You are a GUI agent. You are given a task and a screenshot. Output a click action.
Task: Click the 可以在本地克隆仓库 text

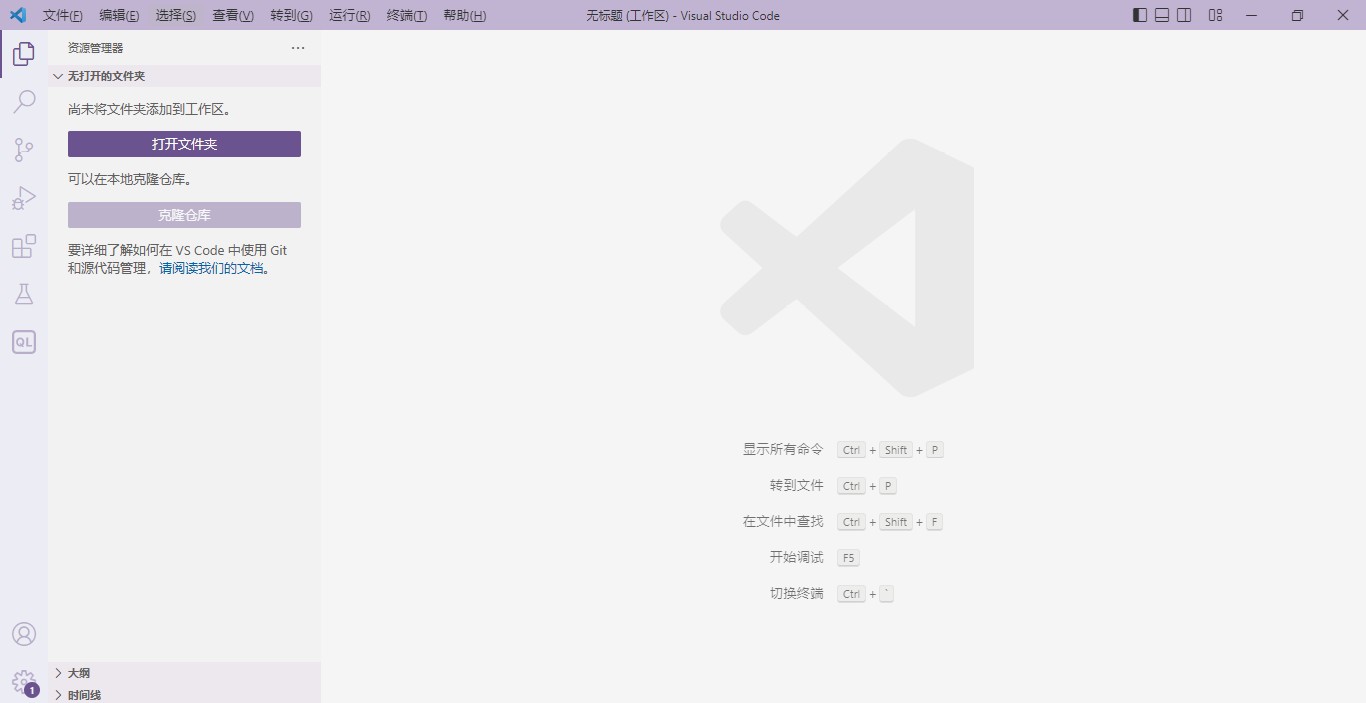pos(130,179)
